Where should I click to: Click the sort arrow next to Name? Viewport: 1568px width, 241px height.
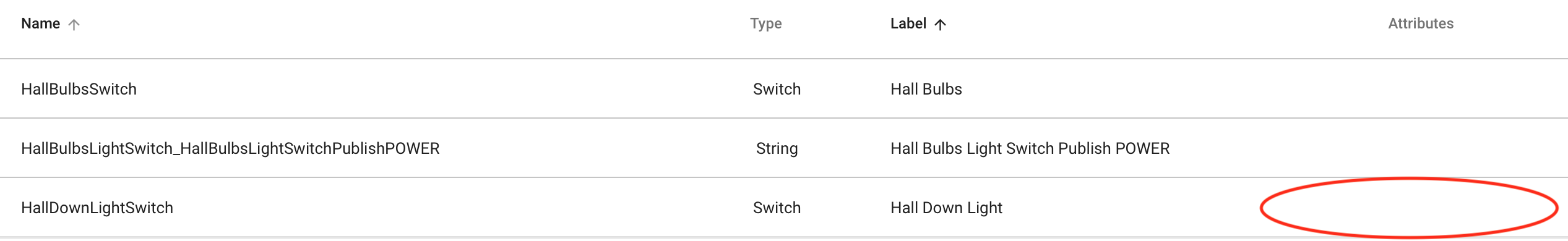pos(74,25)
